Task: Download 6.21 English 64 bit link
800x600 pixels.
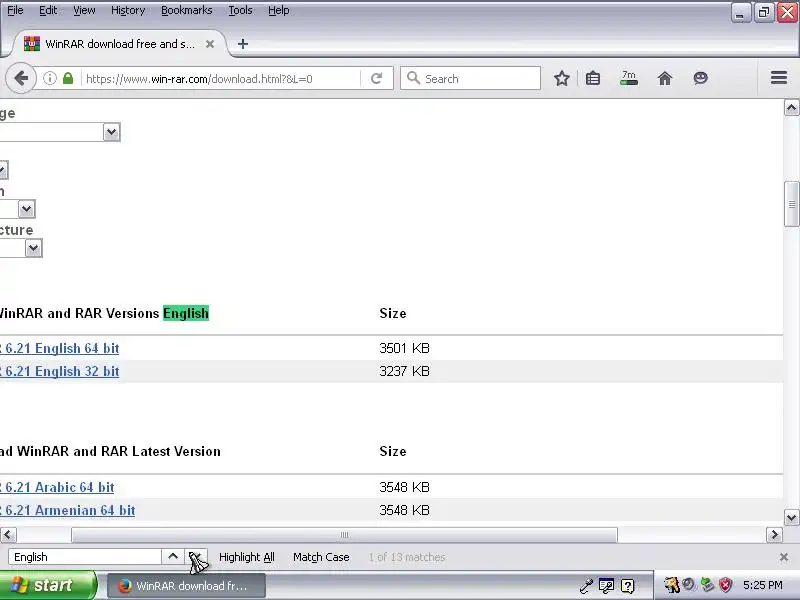Action: pyautogui.click(x=60, y=348)
